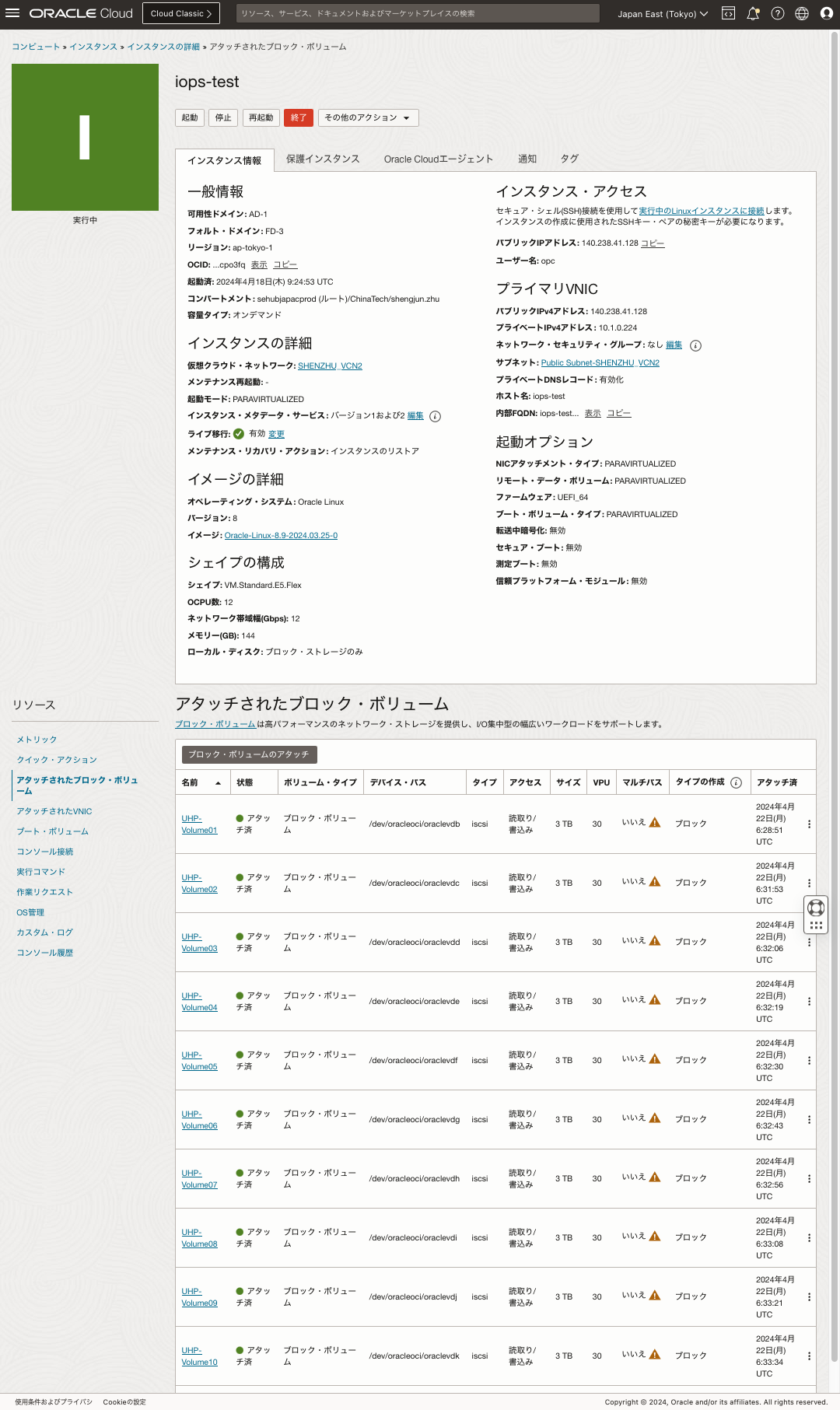Open actions menu for UHP-Volume07 row
The width and height of the screenshot is (840, 1410).
pos(809,1178)
